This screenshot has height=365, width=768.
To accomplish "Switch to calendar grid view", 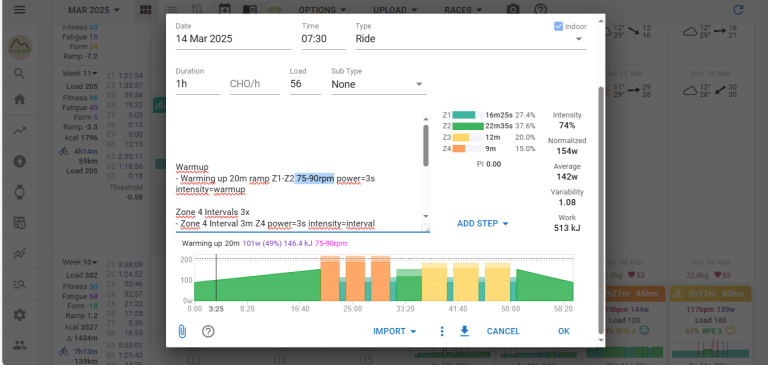I will (145, 10).
